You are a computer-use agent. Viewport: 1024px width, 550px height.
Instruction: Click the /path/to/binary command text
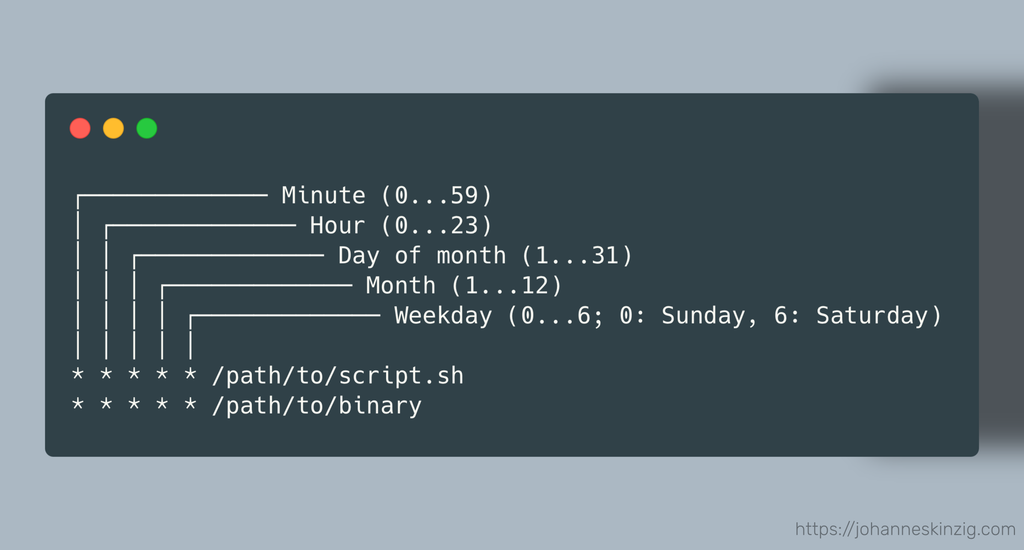click(x=317, y=406)
